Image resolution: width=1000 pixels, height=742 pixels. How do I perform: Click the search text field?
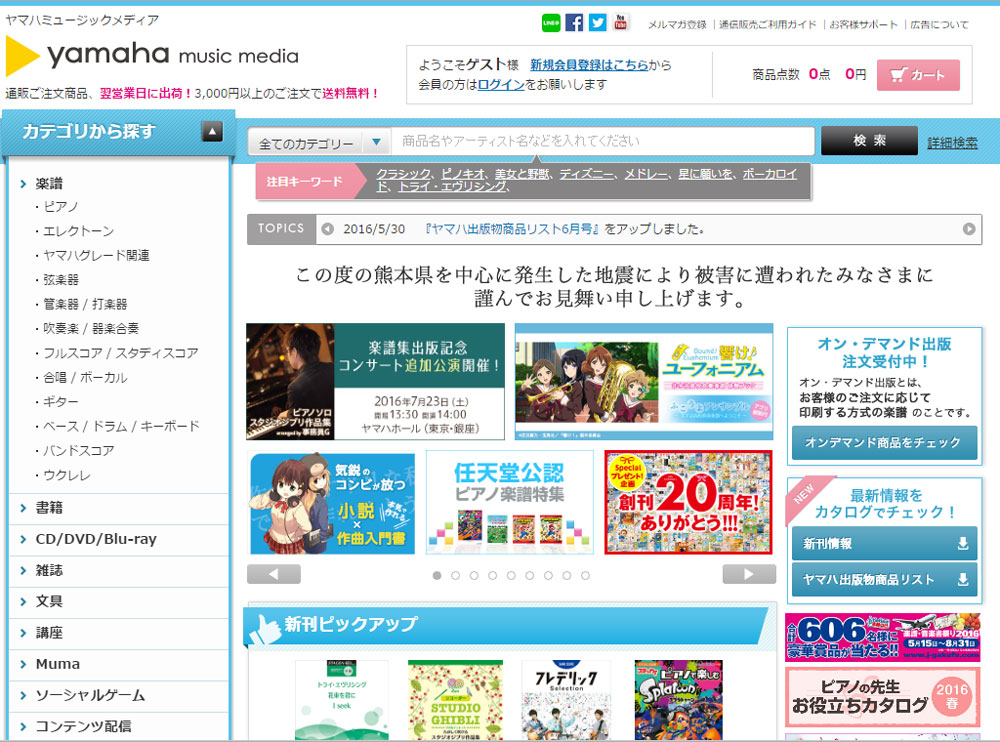click(x=603, y=142)
